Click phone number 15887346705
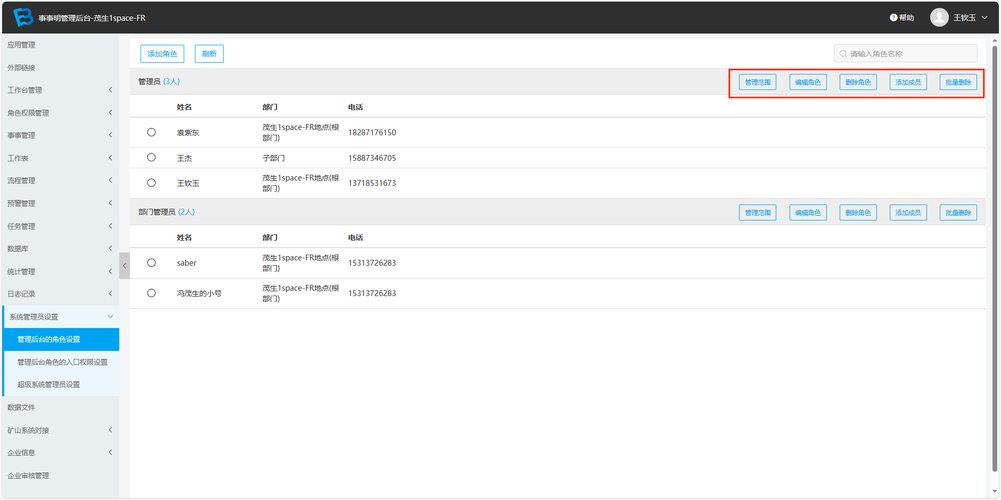This screenshot has height=500, width=1001. pos(372,158)
